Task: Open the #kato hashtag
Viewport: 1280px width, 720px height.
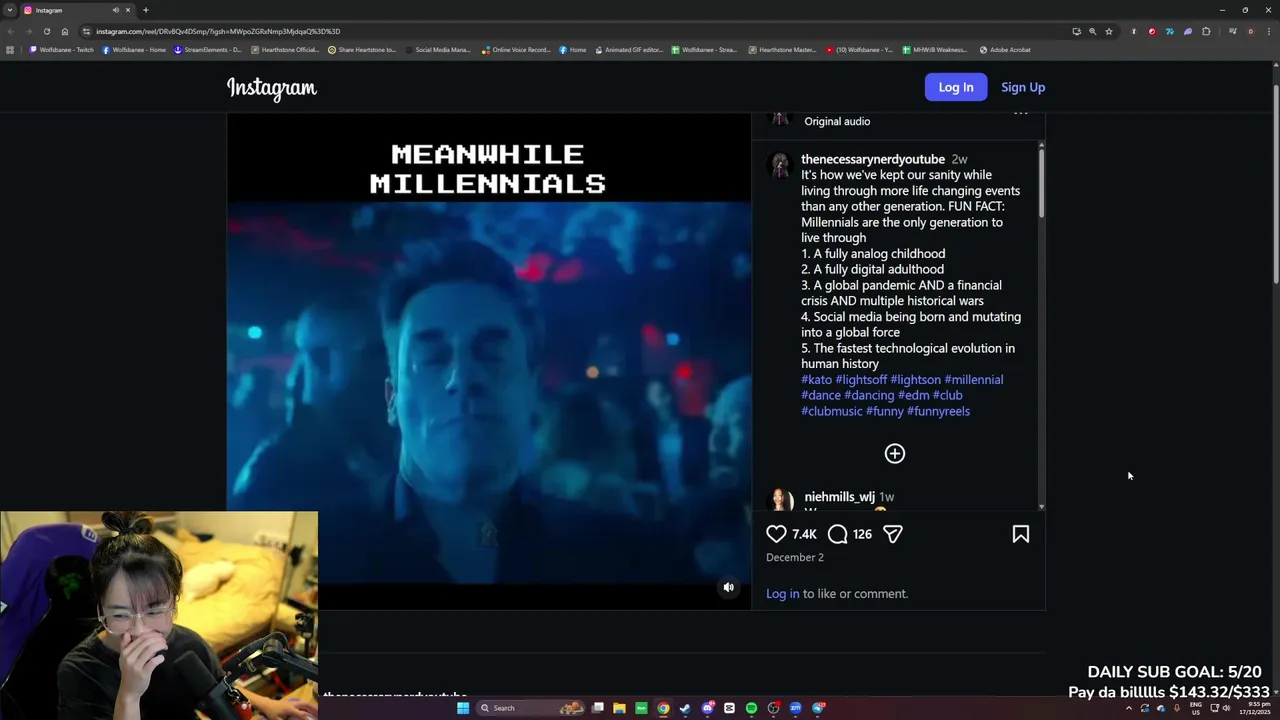Action: coord(816,380)
